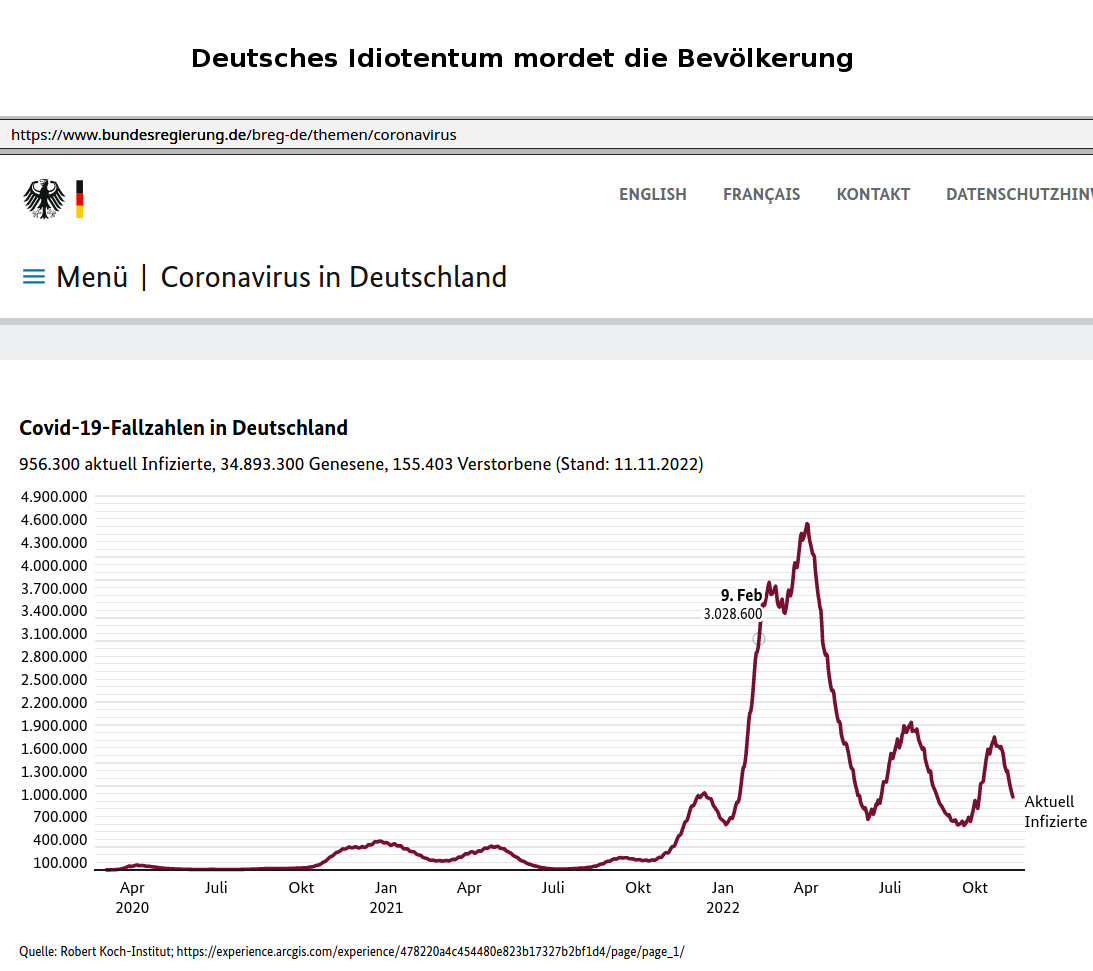The image size is (1093, 971).
Task: Click the bundesregierung.de URL address field
Action: pos(546,135)
